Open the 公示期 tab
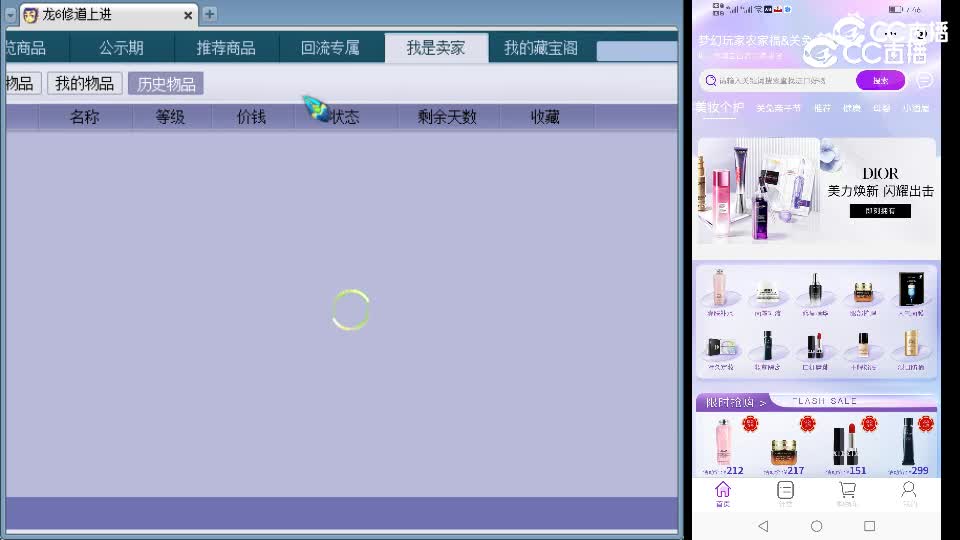This screenshot has height=540, width=960. (121, 48)
